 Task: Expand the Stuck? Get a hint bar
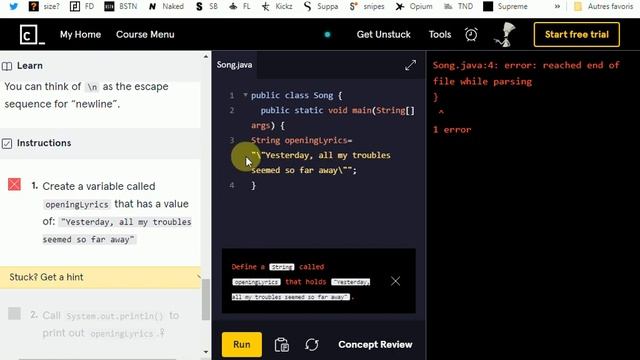pos(100,277)
